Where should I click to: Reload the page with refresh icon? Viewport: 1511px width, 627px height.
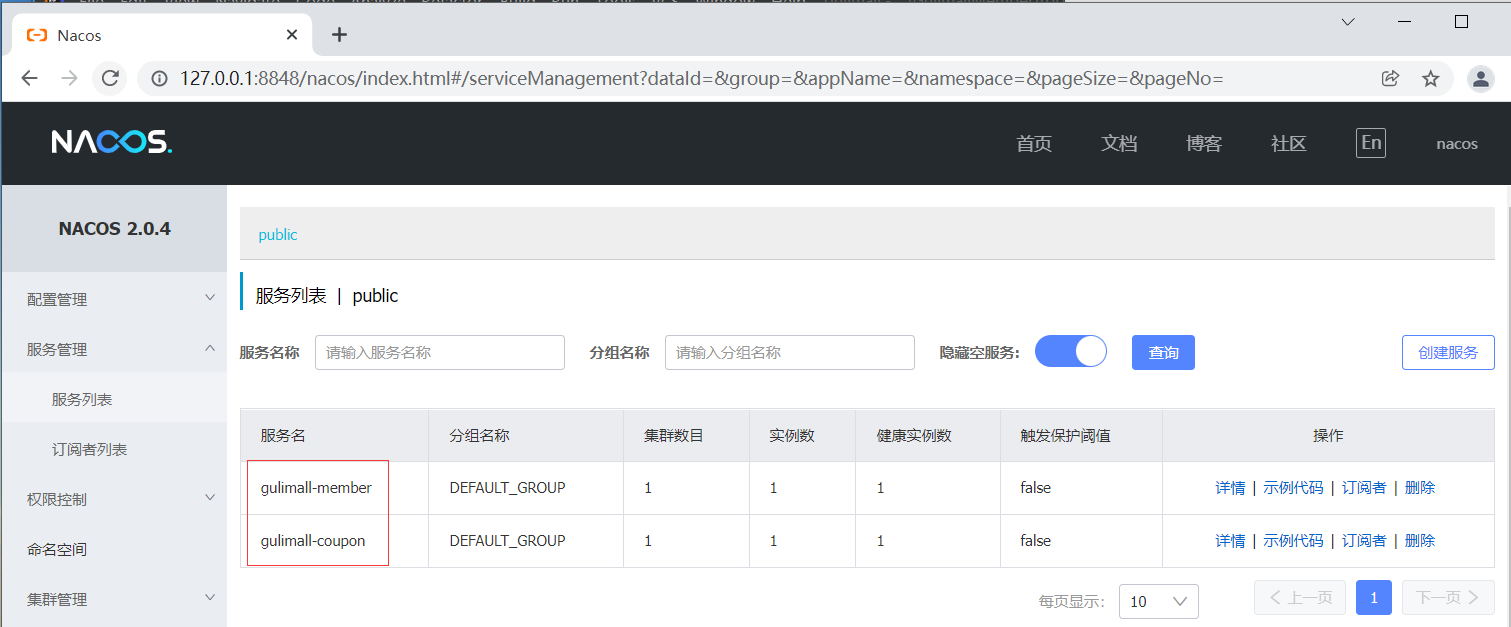coord(110,78)
